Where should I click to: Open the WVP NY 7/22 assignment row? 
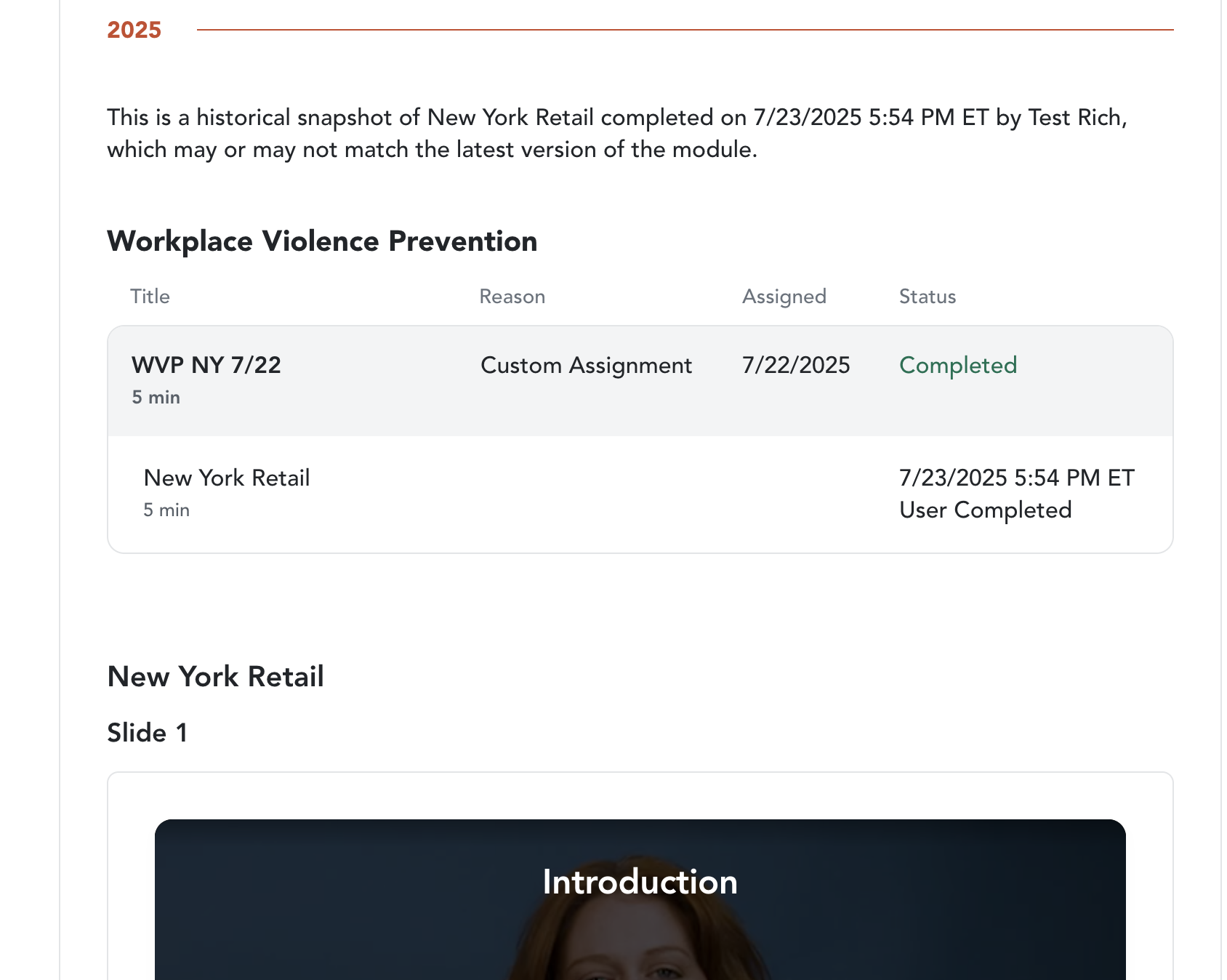click(640, 381)
